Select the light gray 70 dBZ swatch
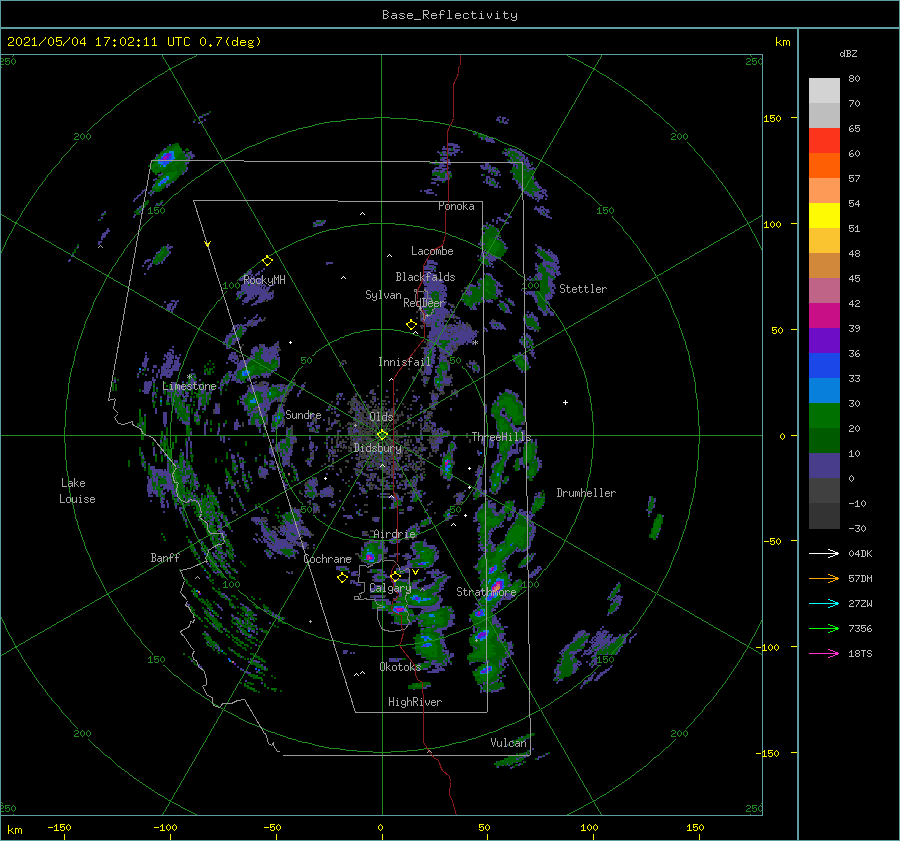 [824, 91]
